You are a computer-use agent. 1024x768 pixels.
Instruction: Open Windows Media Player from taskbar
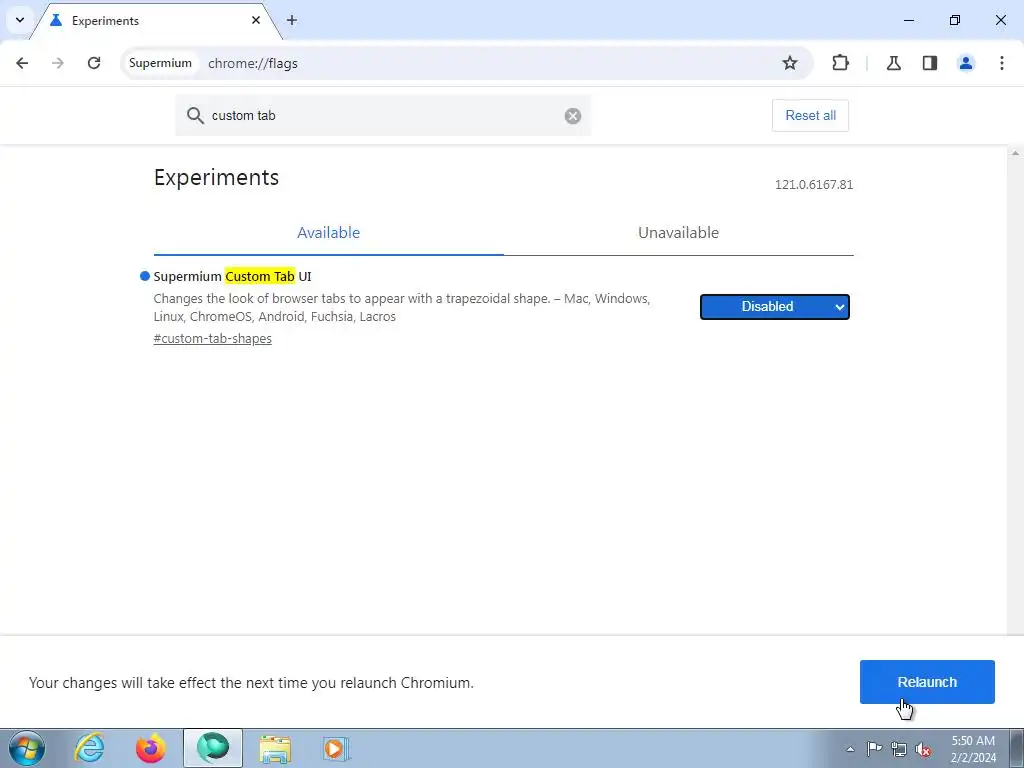point(336,748)
